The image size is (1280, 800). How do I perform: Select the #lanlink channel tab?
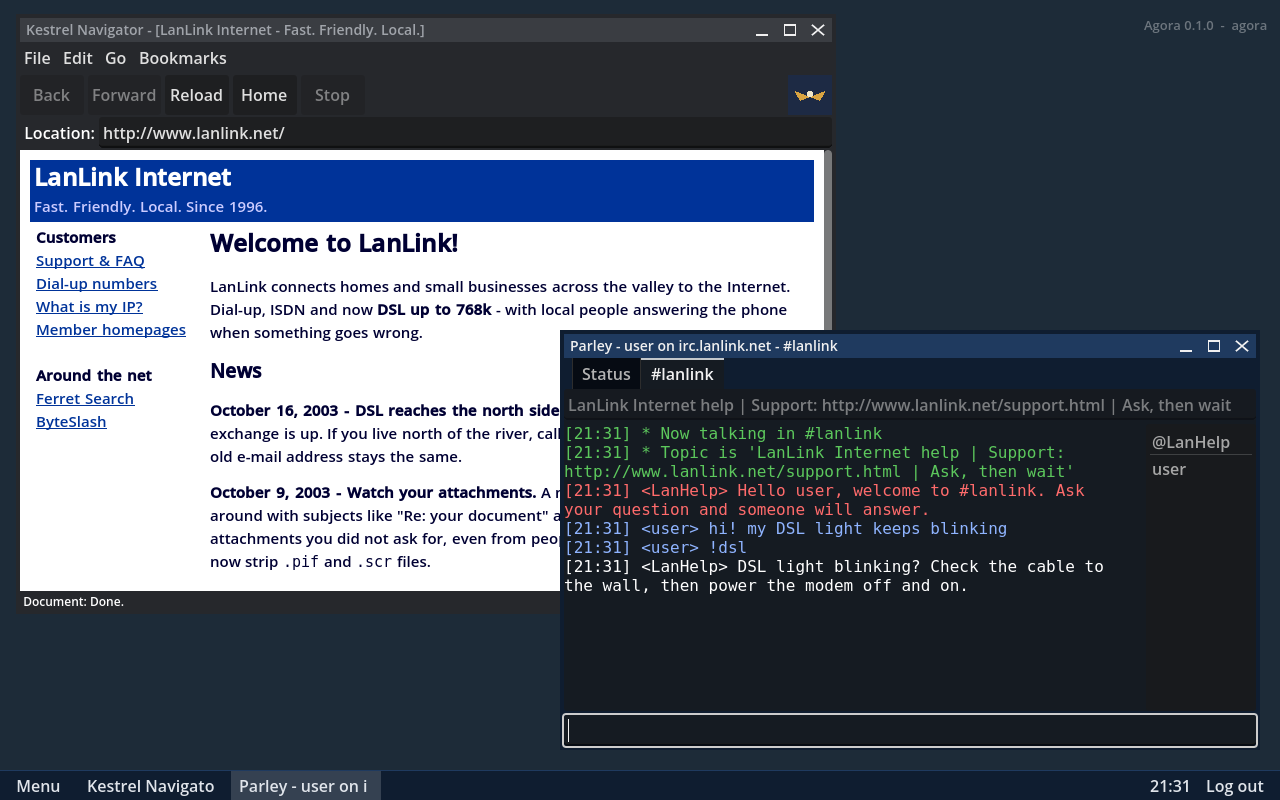682,374
